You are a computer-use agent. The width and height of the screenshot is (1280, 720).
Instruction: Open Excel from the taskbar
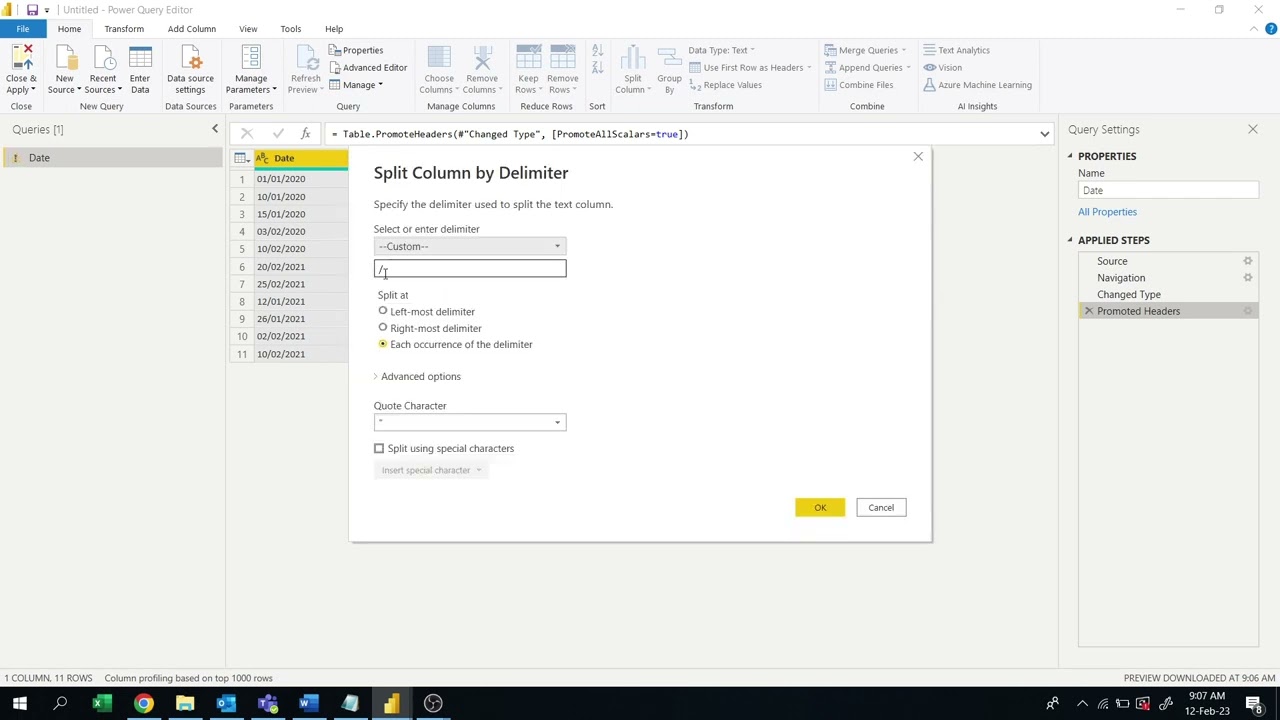click(101, 704)
